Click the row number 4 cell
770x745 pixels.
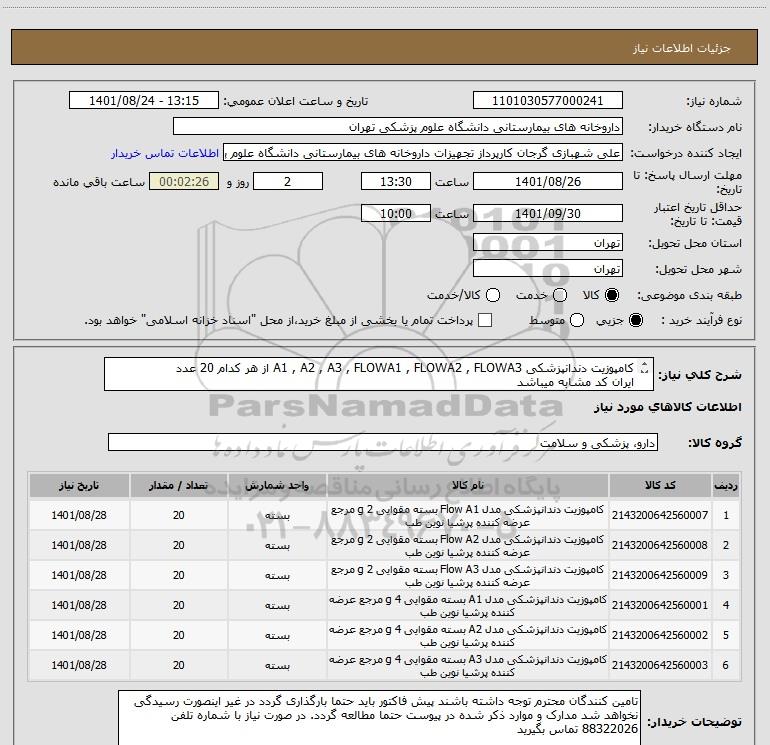pos(726,605)
